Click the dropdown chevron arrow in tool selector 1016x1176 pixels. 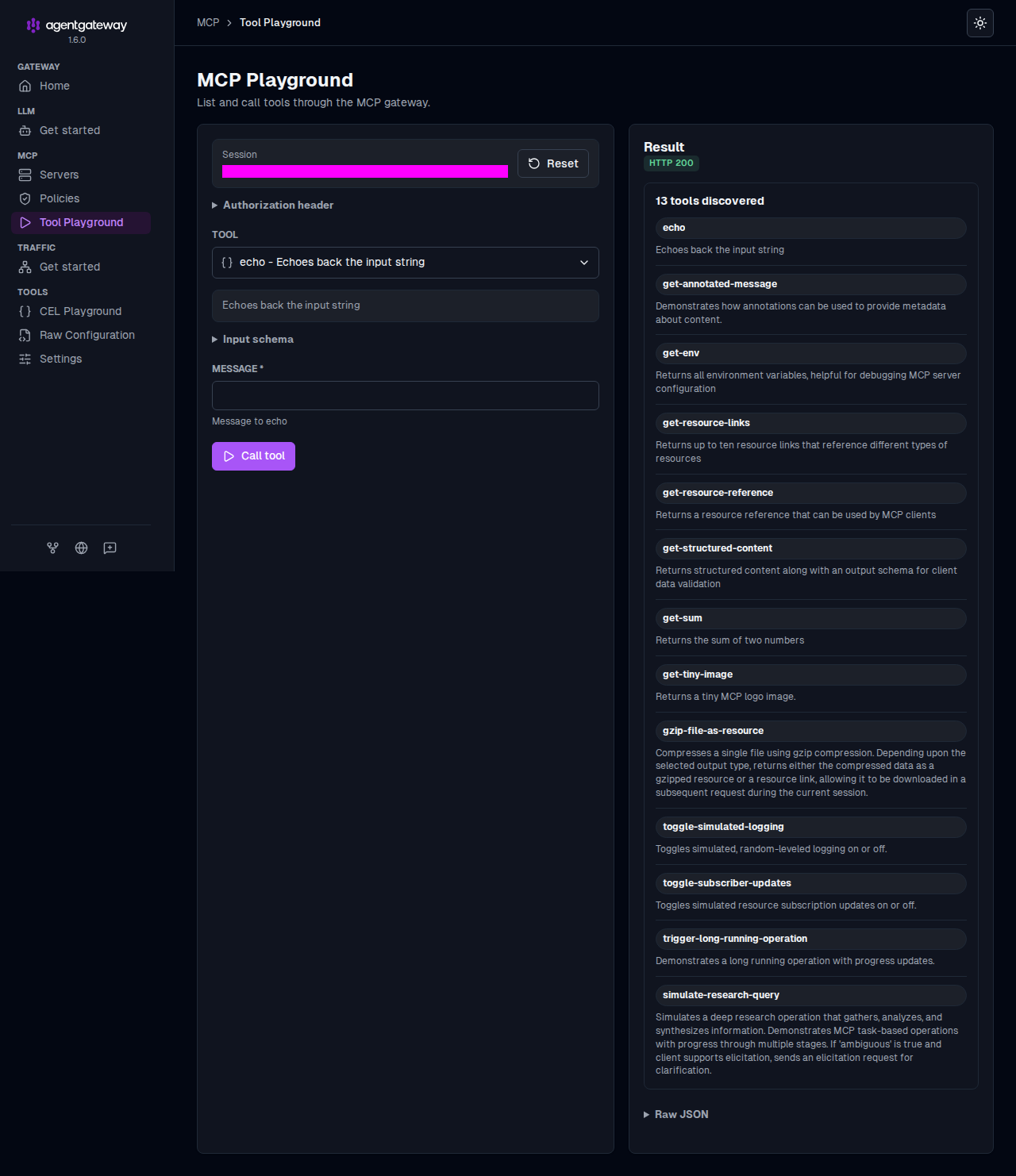point(584,263)
